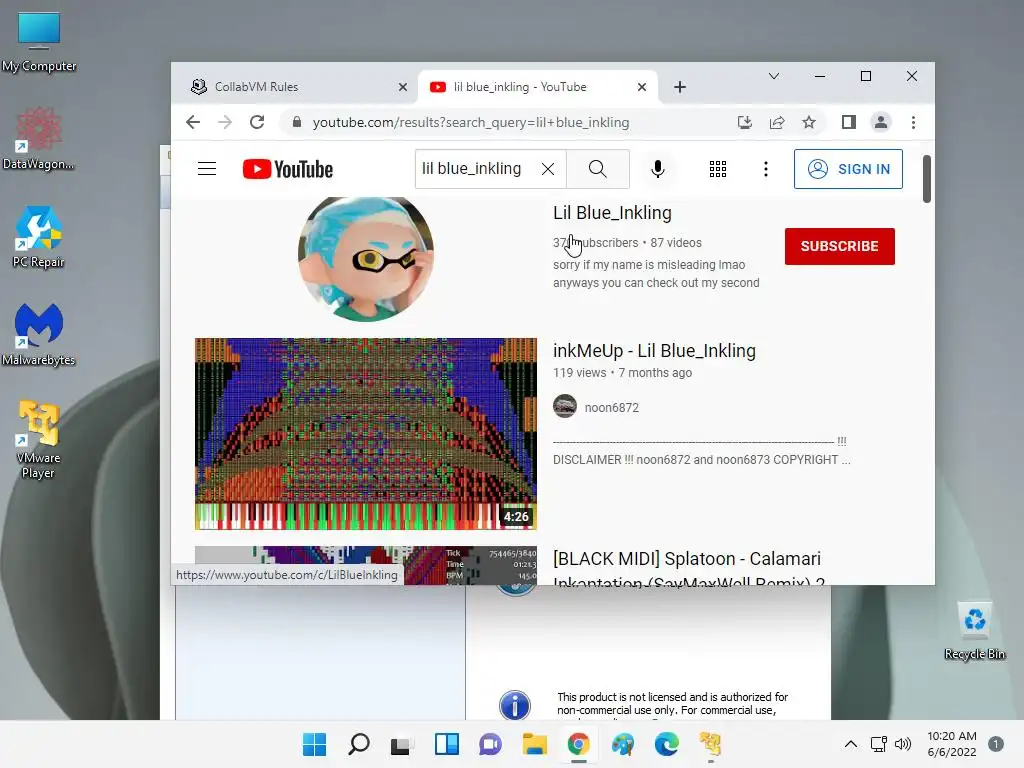Share this page via the share icon
Image resolution: width=1024 pixels, height=768 pixels.
point(776,122)
